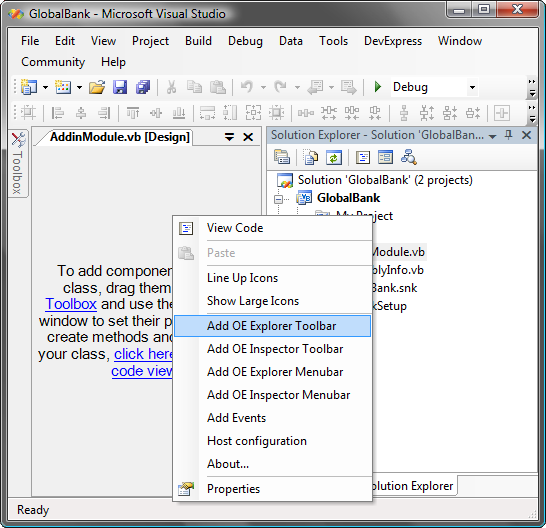Choose Add Events from context menu
Image resolution: width=546 pixels, height=528 pixels.
272,418
